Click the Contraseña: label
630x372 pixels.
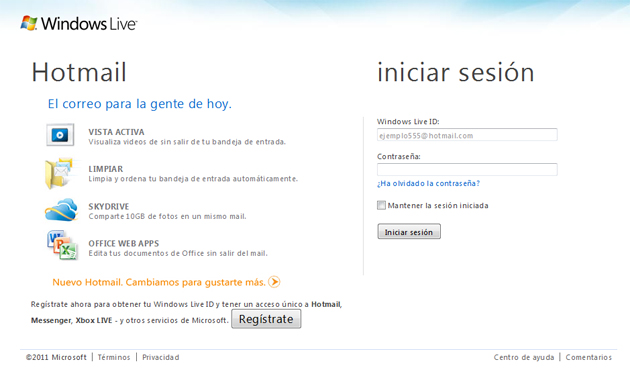pos(399,156)
